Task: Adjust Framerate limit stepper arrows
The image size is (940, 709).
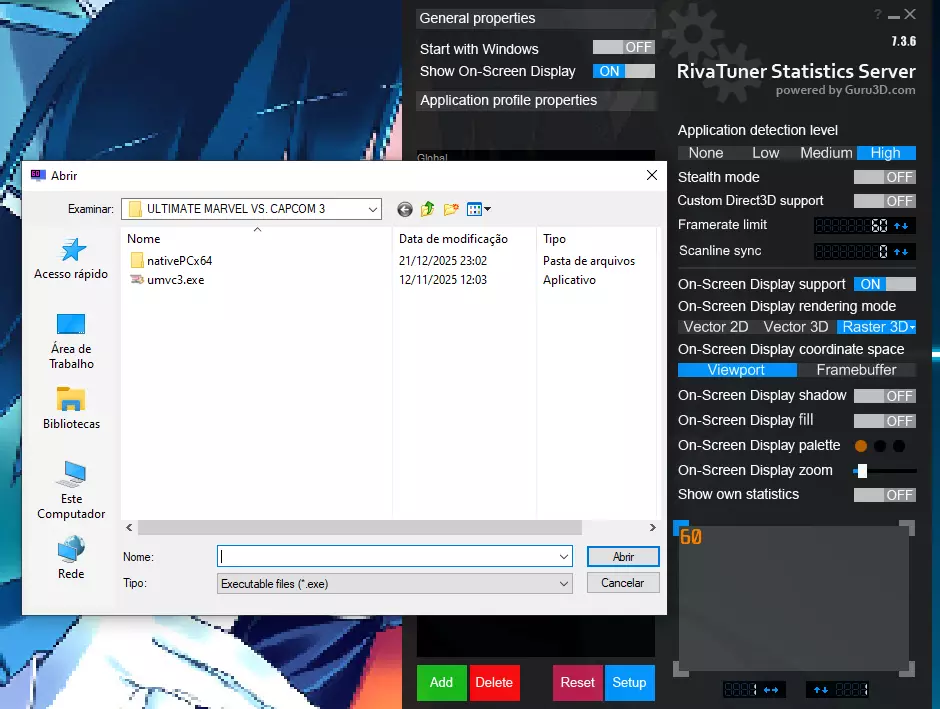Action: pyautogui.click(x=901, y=226)
